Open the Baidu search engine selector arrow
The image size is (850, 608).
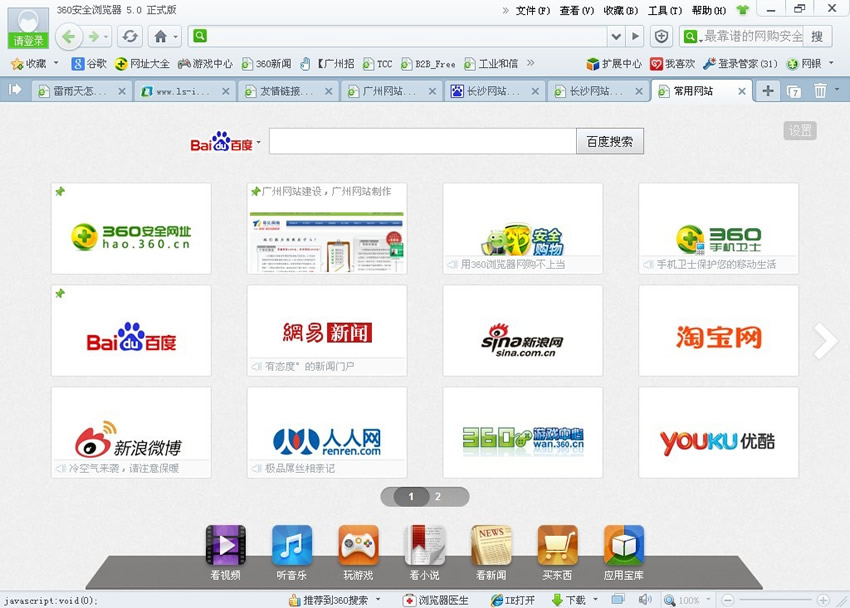tap(259, 143)
